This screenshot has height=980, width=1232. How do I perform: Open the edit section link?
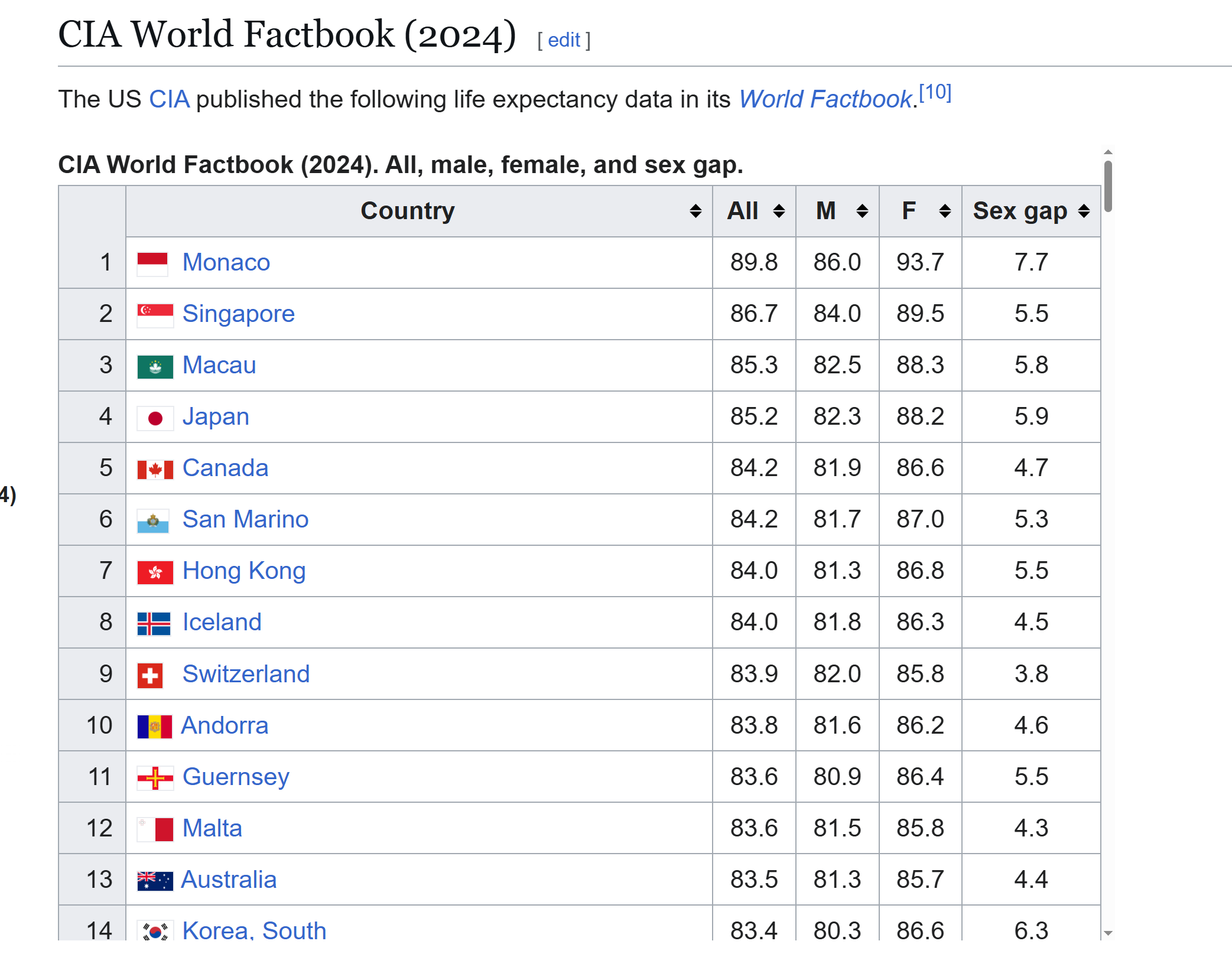point(564,40)
